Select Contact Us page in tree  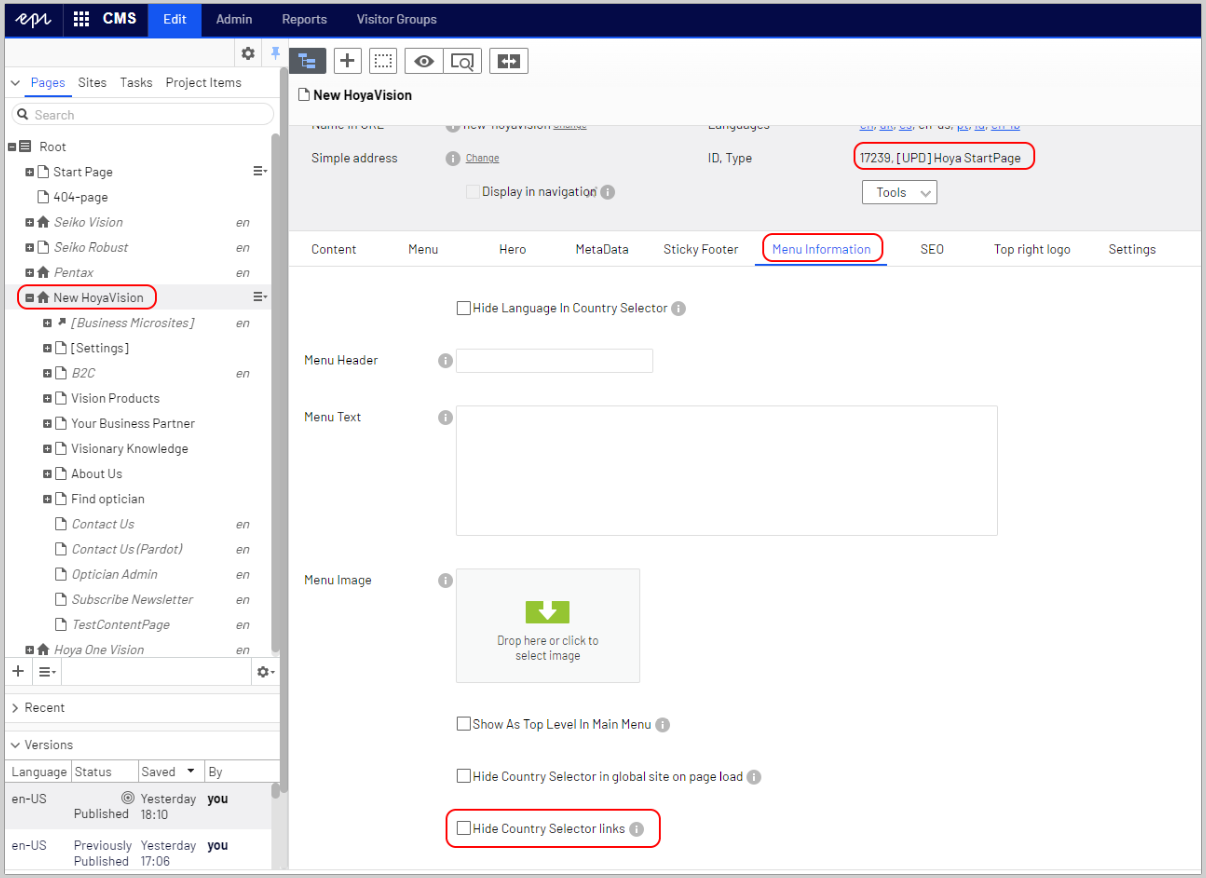pos(102,524)
